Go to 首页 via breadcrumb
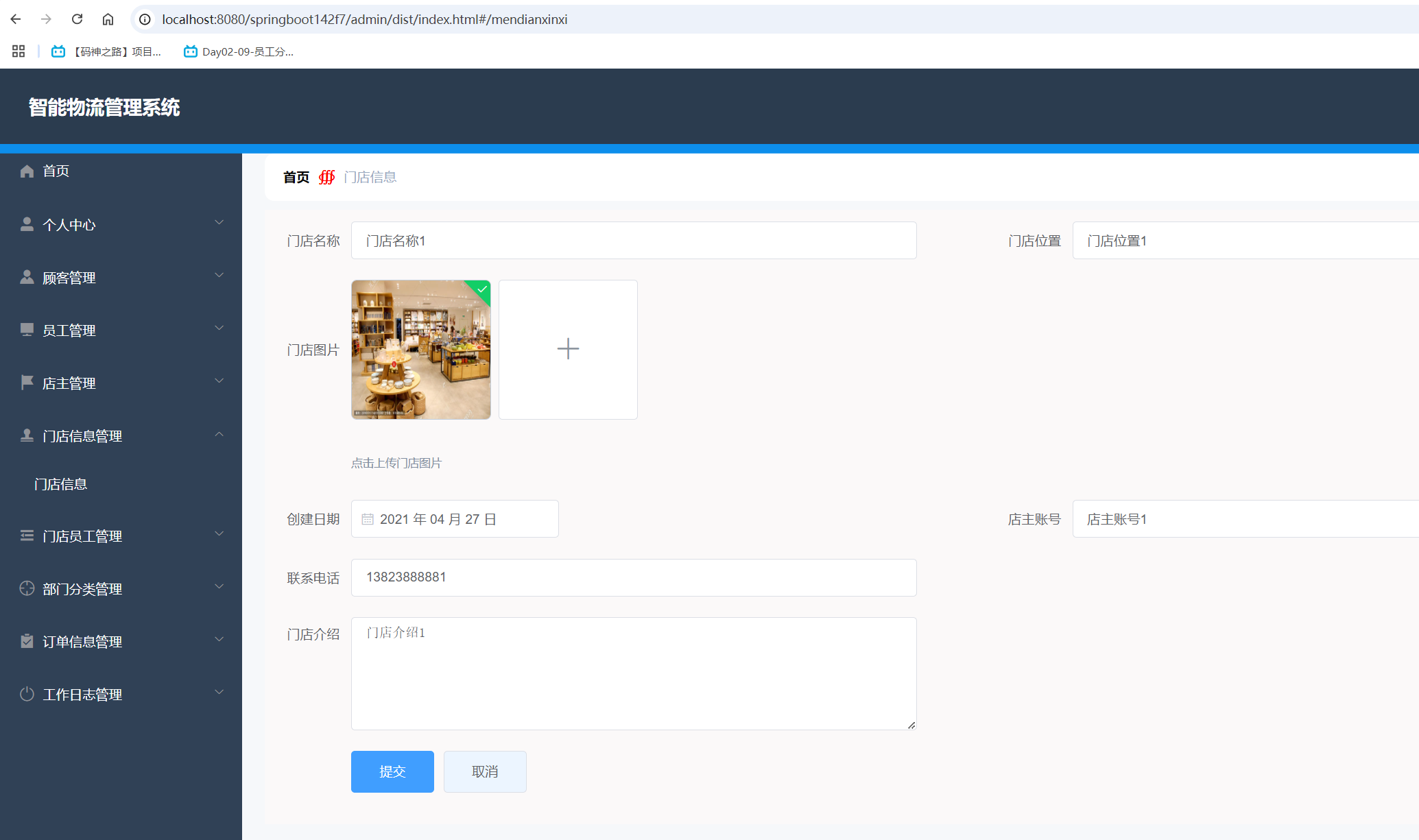 [296, 178]
